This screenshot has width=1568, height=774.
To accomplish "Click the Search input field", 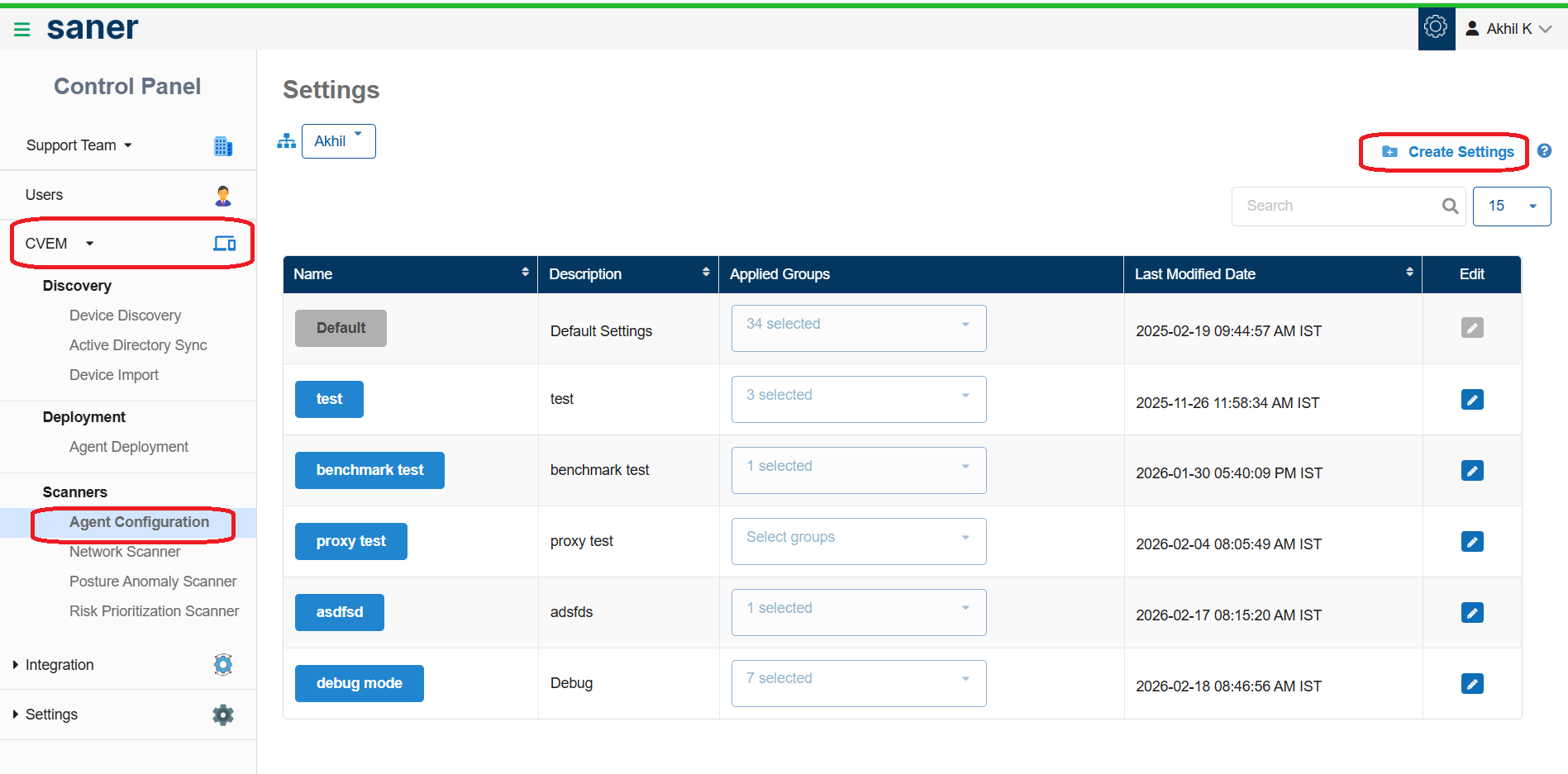I will pyautogui.click(x=1341, y=207).
